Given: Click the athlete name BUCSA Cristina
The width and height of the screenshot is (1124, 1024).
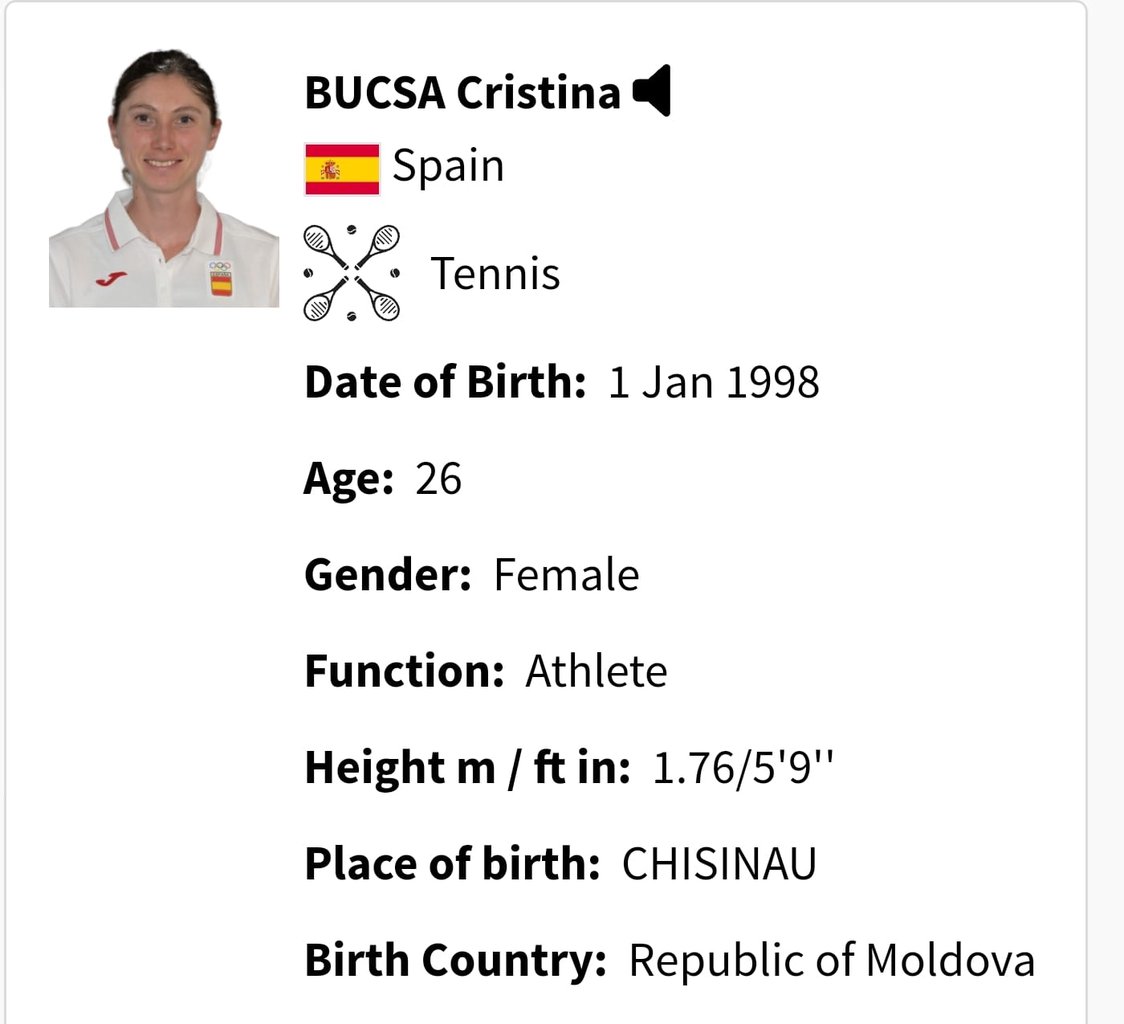Looking at the screenshot, I should point(462,93).
